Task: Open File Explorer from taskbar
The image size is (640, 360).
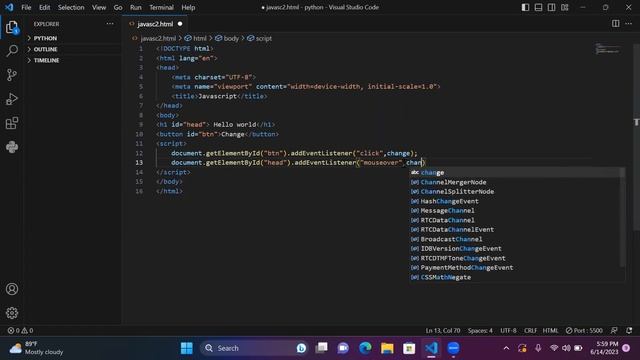Action: coord(387,348)
